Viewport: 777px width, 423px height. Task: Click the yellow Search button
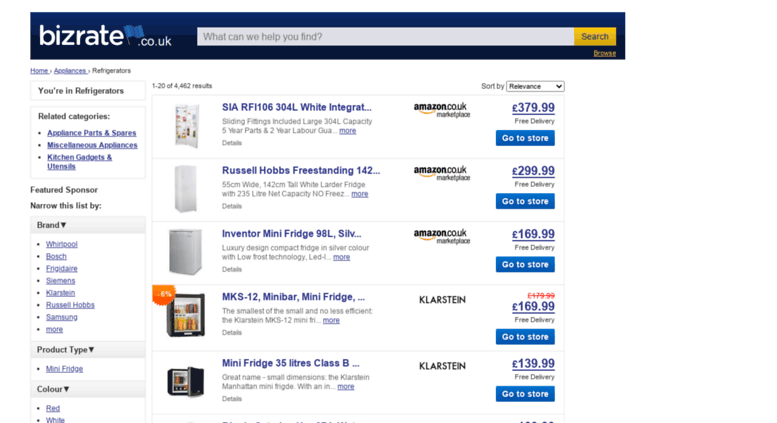[x=595, y=37]
